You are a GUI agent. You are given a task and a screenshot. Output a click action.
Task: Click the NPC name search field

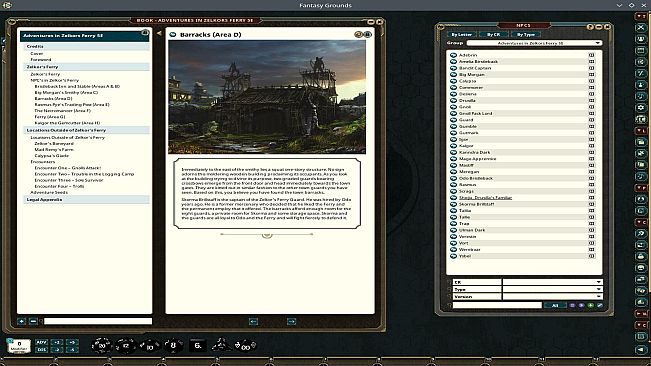pyautogui.click(x=497, y=305)
